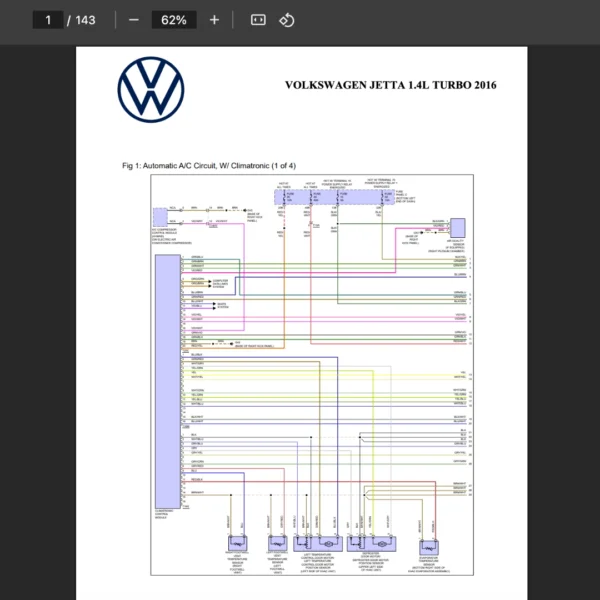Click the A/C compressor control module box
Image resolution: width=600 pixels, height=600 pixels.
pyautogui.click(x=160, y=217)
